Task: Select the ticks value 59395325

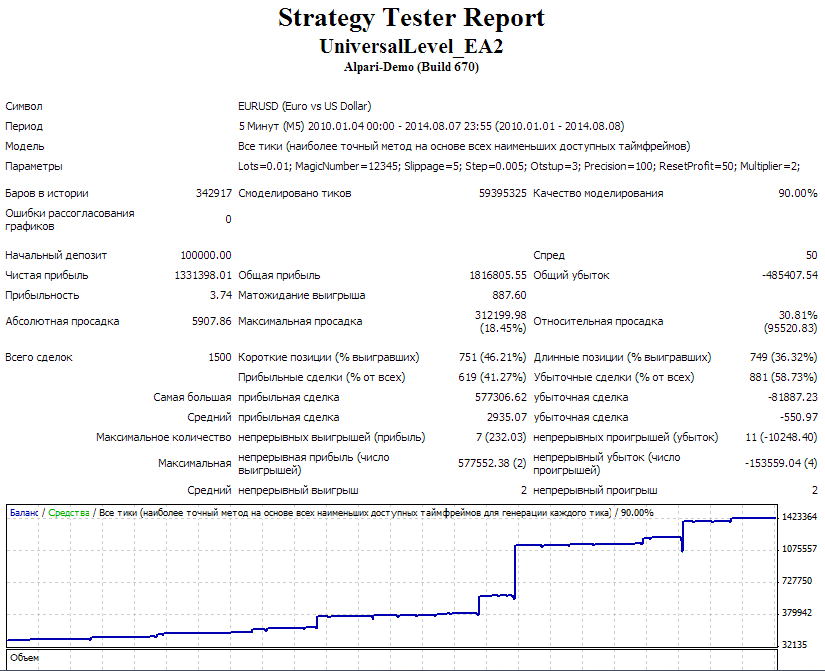Action: pyautogui.click(x=502, y=193)
